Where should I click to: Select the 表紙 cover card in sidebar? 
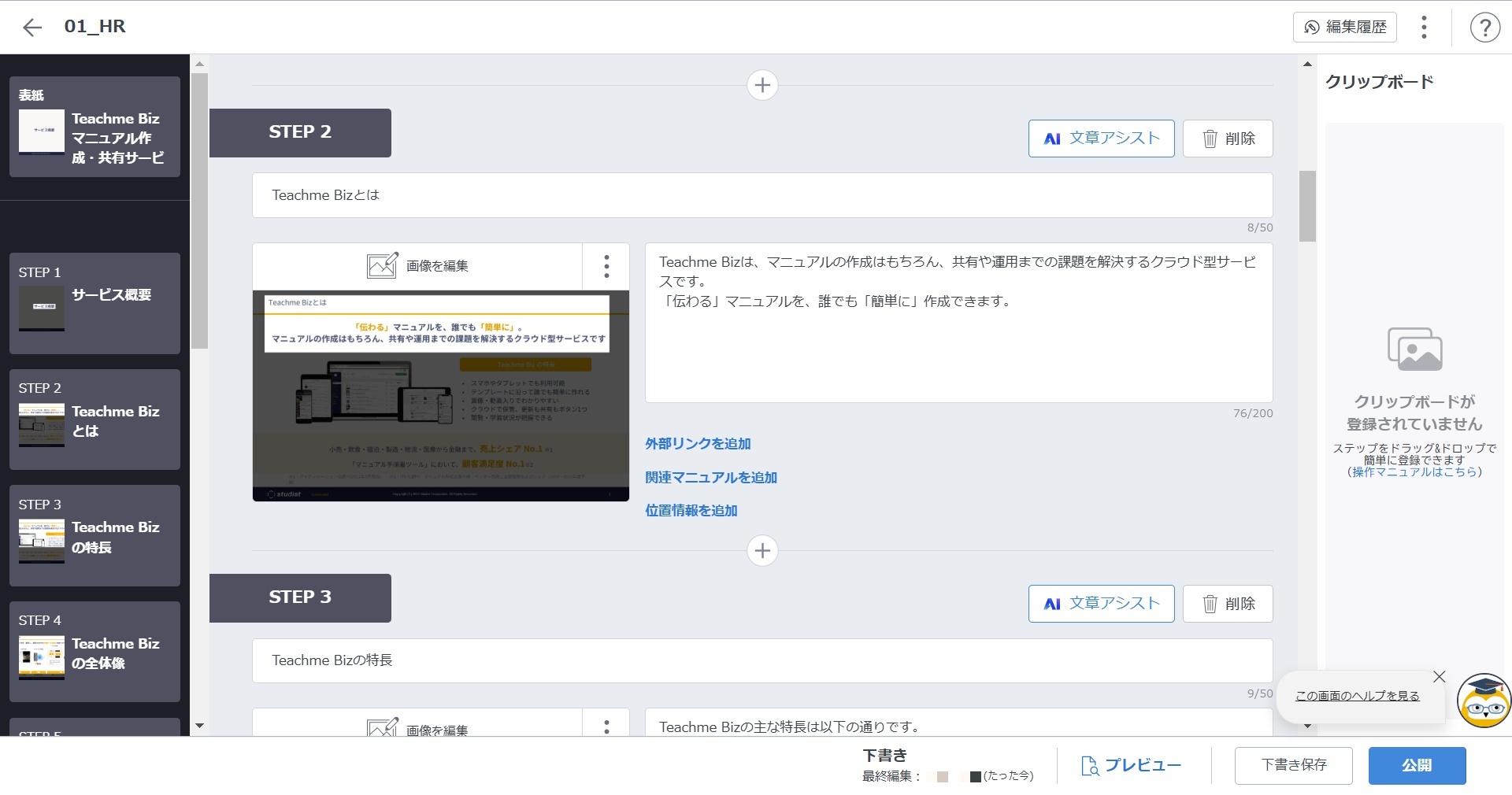(94, 127)
